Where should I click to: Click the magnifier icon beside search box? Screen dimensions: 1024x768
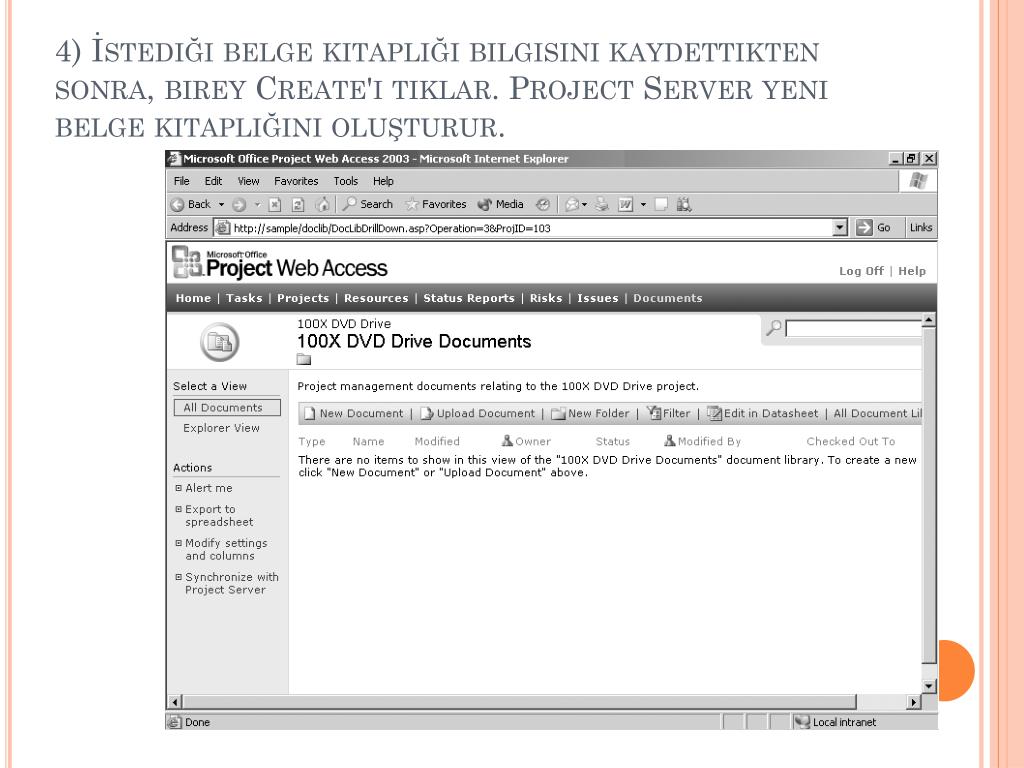click(774, 327)
